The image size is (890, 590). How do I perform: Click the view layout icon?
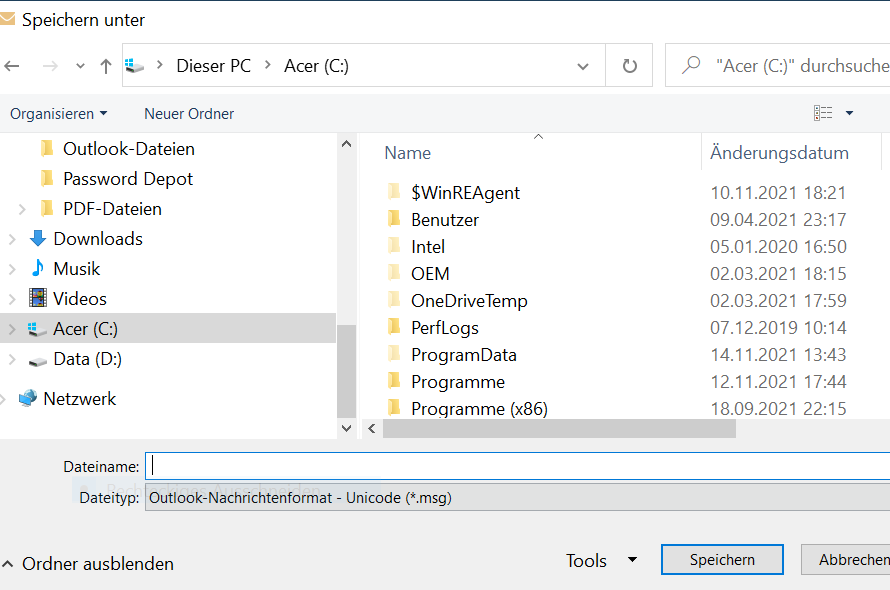pos(823,113)
